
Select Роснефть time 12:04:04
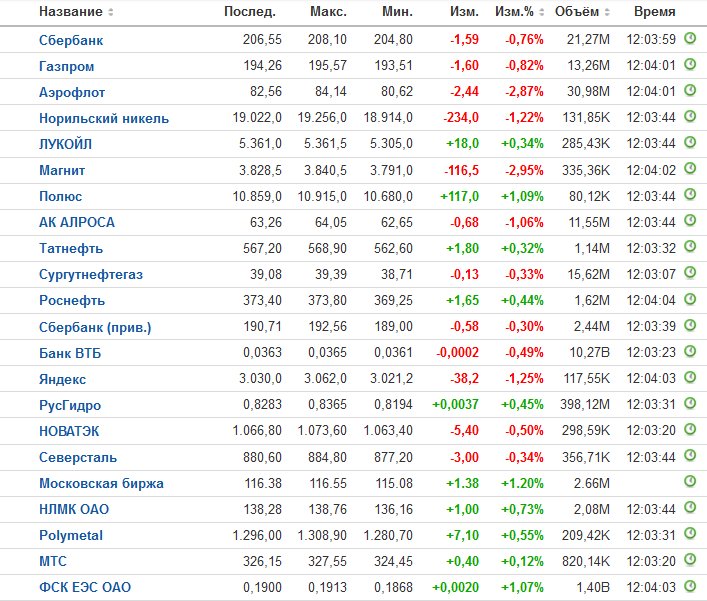[x=651, y=301]
